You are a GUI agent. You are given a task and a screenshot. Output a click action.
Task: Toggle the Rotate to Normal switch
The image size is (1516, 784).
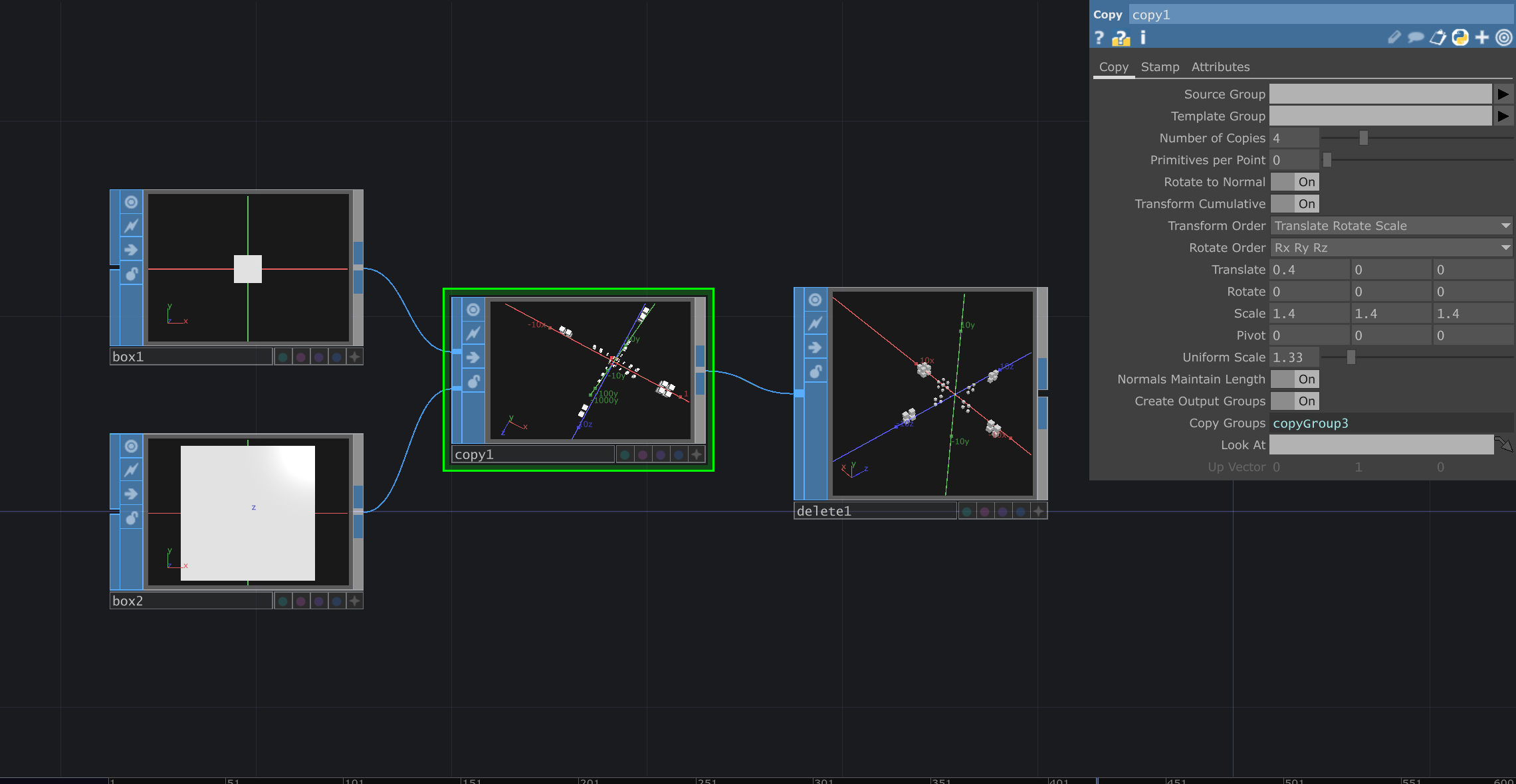[1294, 182]
